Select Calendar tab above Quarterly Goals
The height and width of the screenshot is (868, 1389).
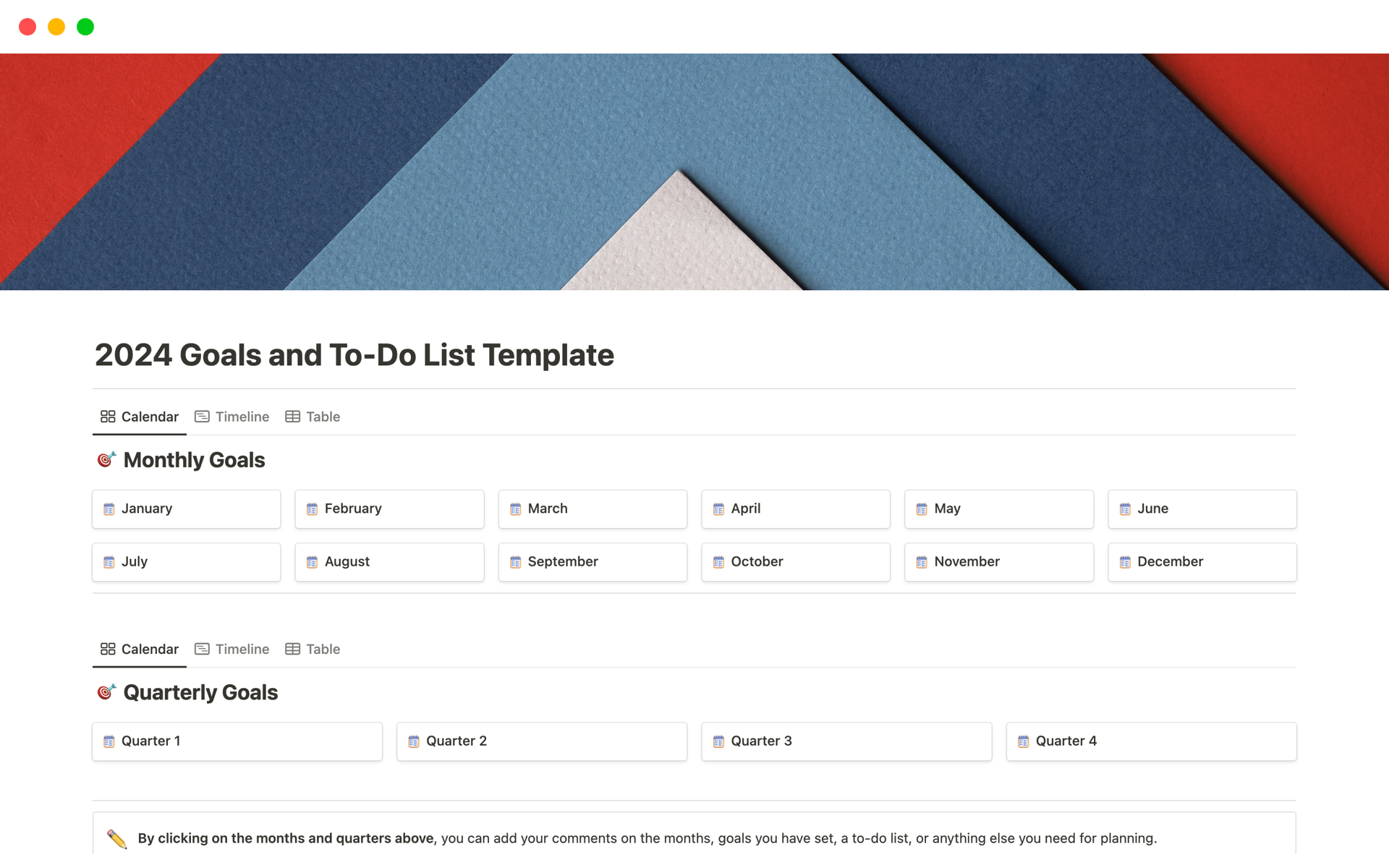[140, 649]
